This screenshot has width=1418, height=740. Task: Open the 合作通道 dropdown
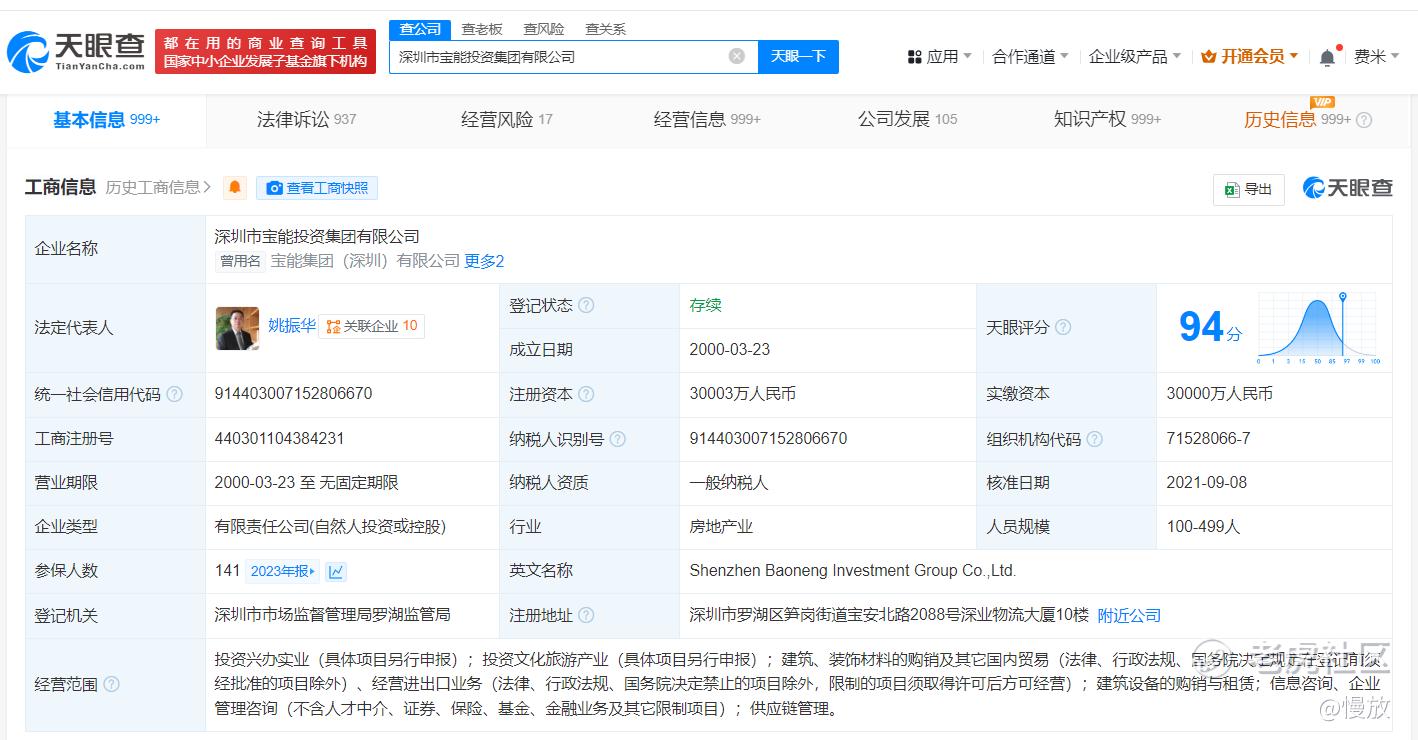pos(1030,57)
